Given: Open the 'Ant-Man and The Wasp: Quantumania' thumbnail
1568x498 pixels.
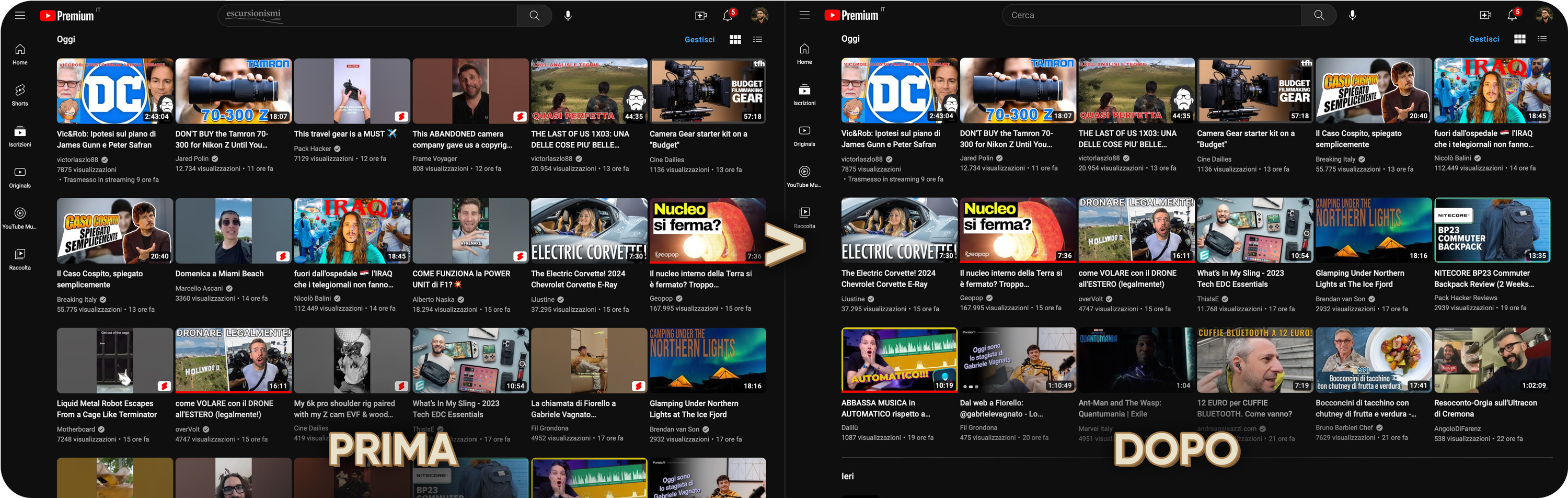Looking at the screenshot, I should pyautogui.click(x=1136, y=360).
